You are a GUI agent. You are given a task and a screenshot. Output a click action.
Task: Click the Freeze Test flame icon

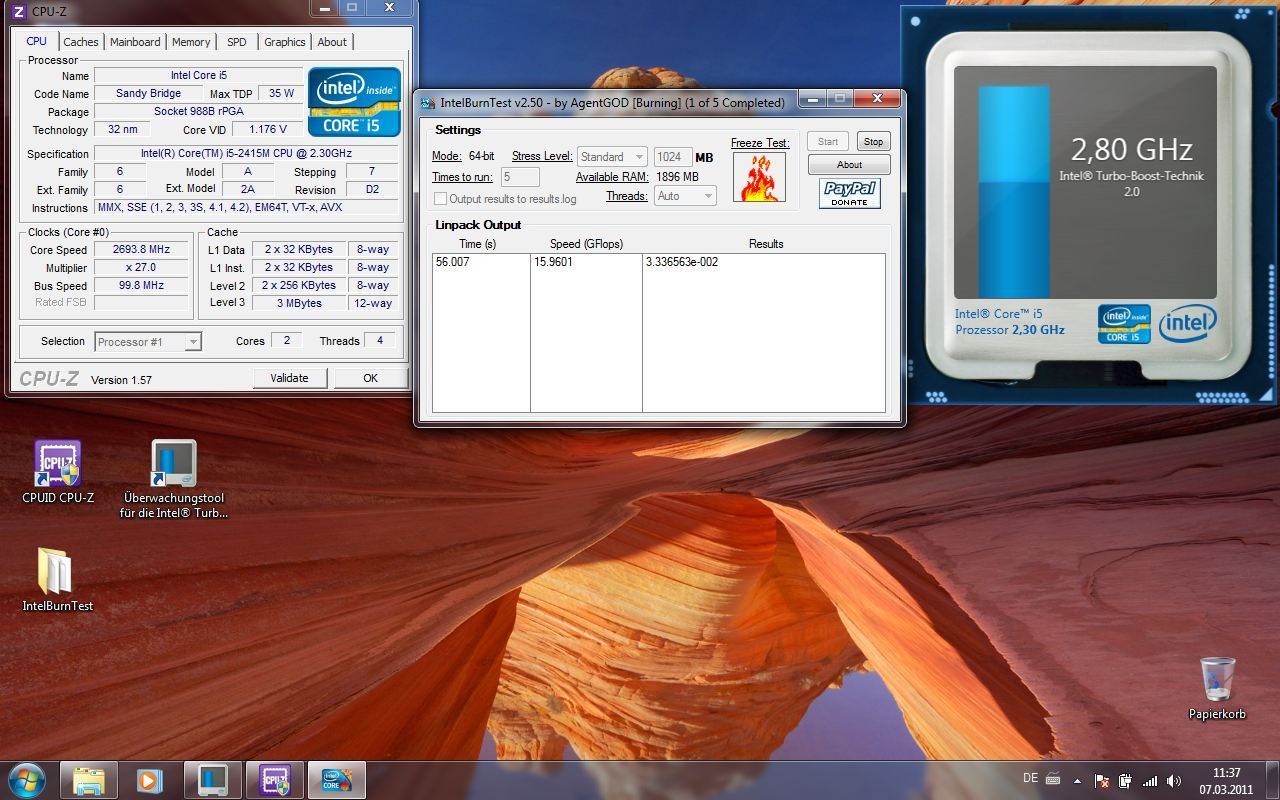[x=759, y=177]
